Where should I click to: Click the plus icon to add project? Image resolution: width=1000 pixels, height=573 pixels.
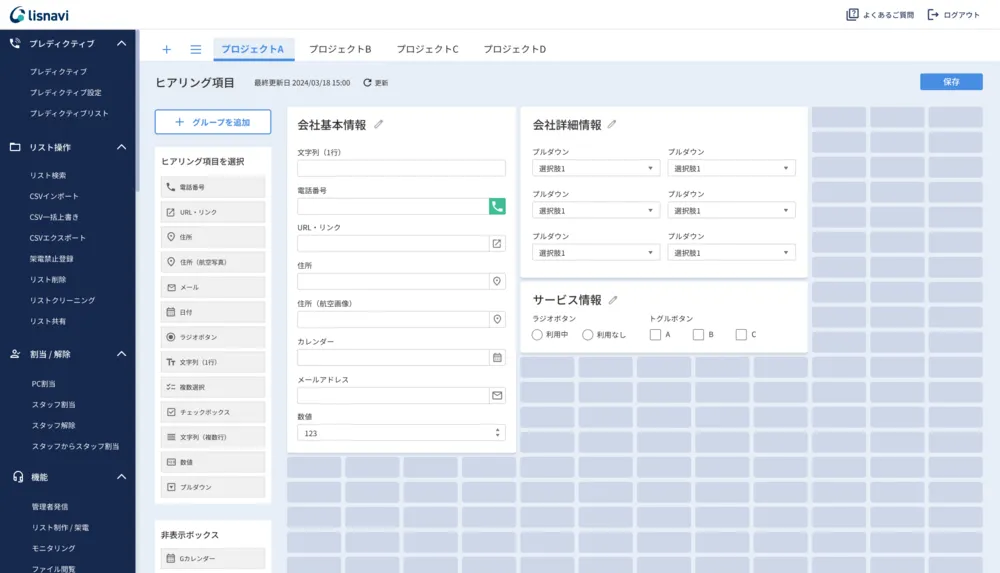(x=166, y=49)
